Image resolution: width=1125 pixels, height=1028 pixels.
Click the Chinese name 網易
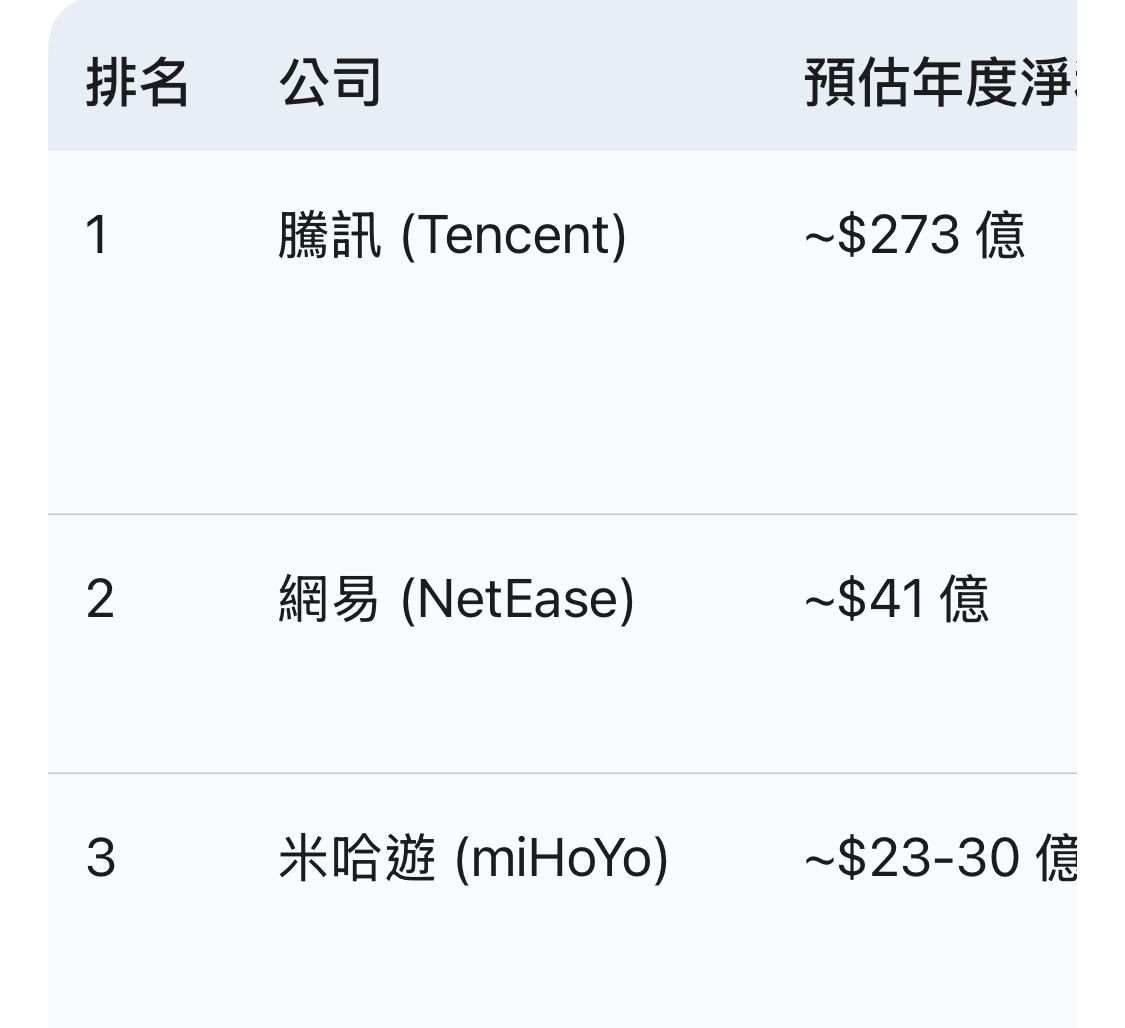pos(329,600)
